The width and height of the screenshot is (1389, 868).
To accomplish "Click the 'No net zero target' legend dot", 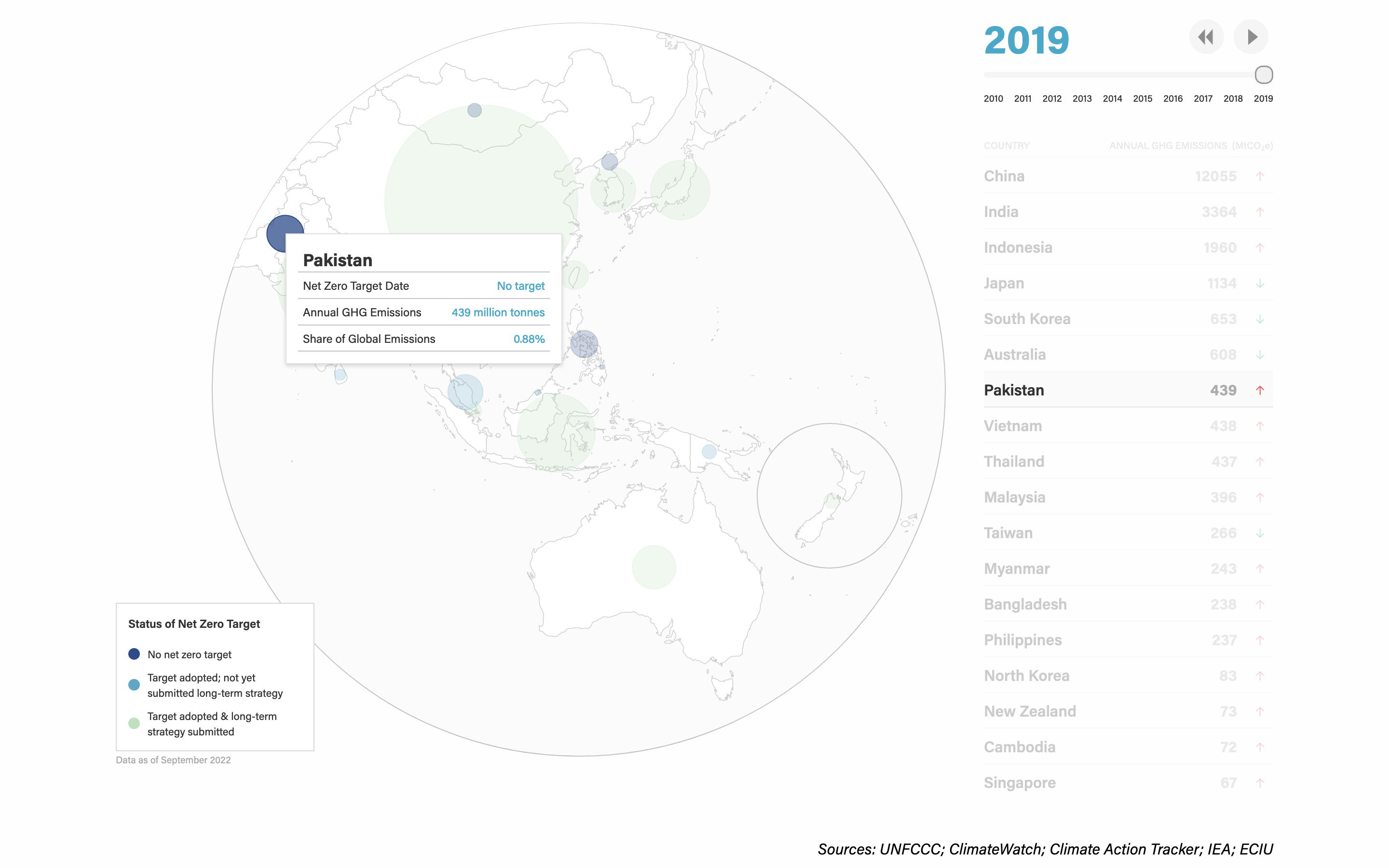I will click(x=134, y=654).
